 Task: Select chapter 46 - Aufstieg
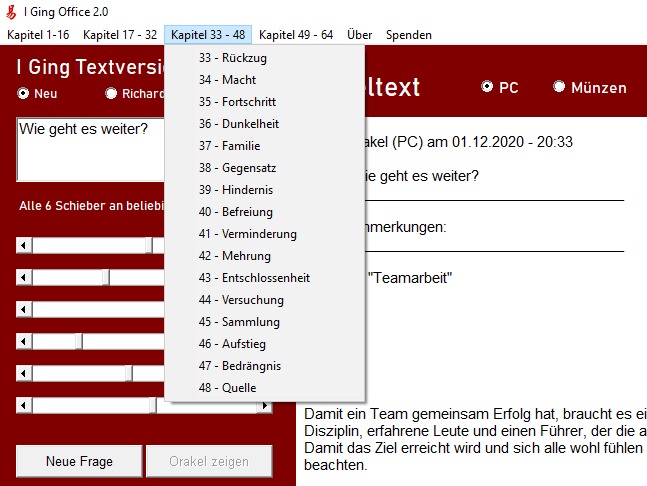pyautogui.click(x=264, y=344)
